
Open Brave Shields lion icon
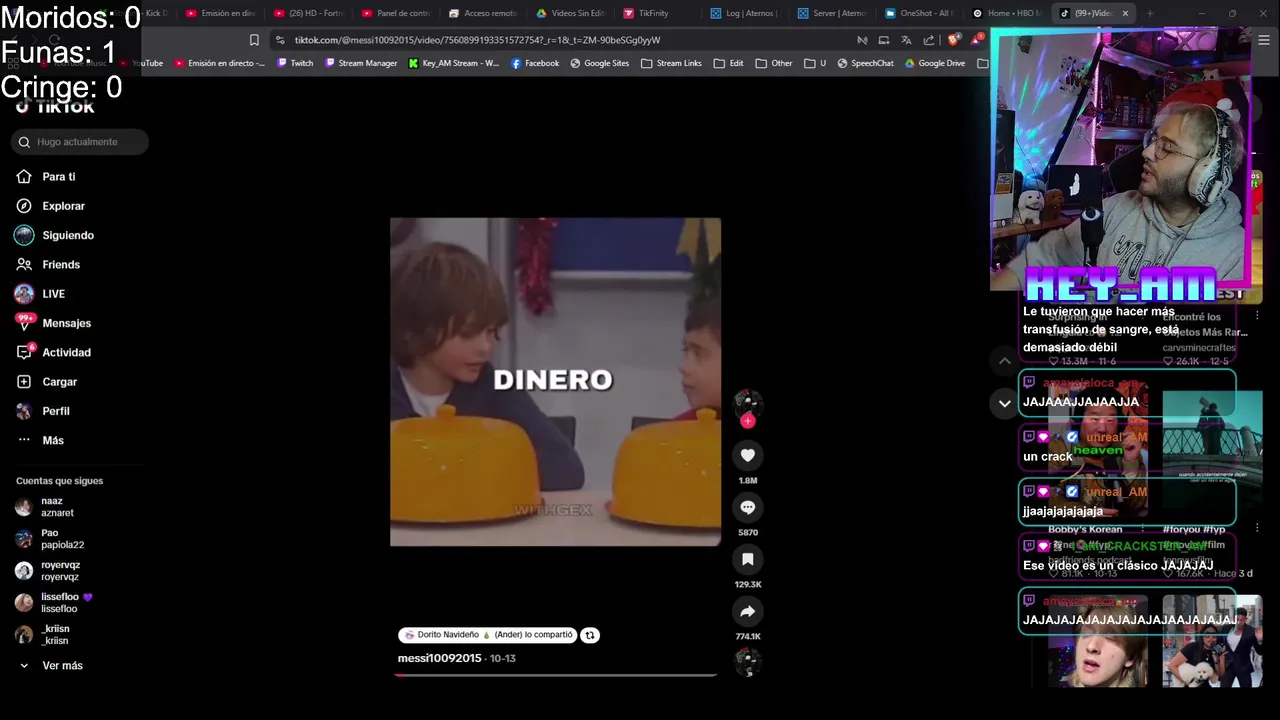pyautogui.click(x=953, y=40)
